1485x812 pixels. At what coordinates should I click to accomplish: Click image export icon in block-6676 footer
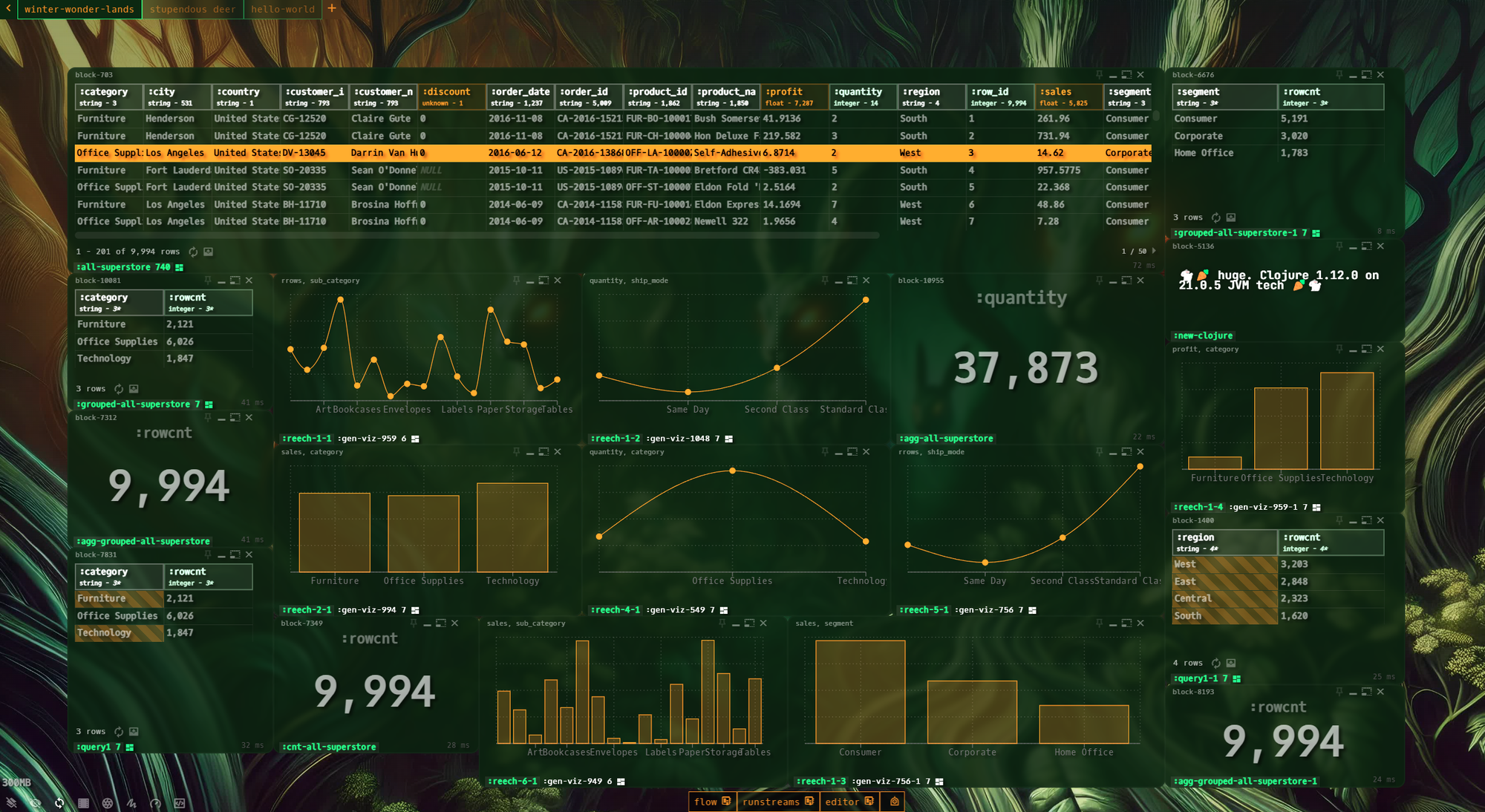[x=1231, y=217]
